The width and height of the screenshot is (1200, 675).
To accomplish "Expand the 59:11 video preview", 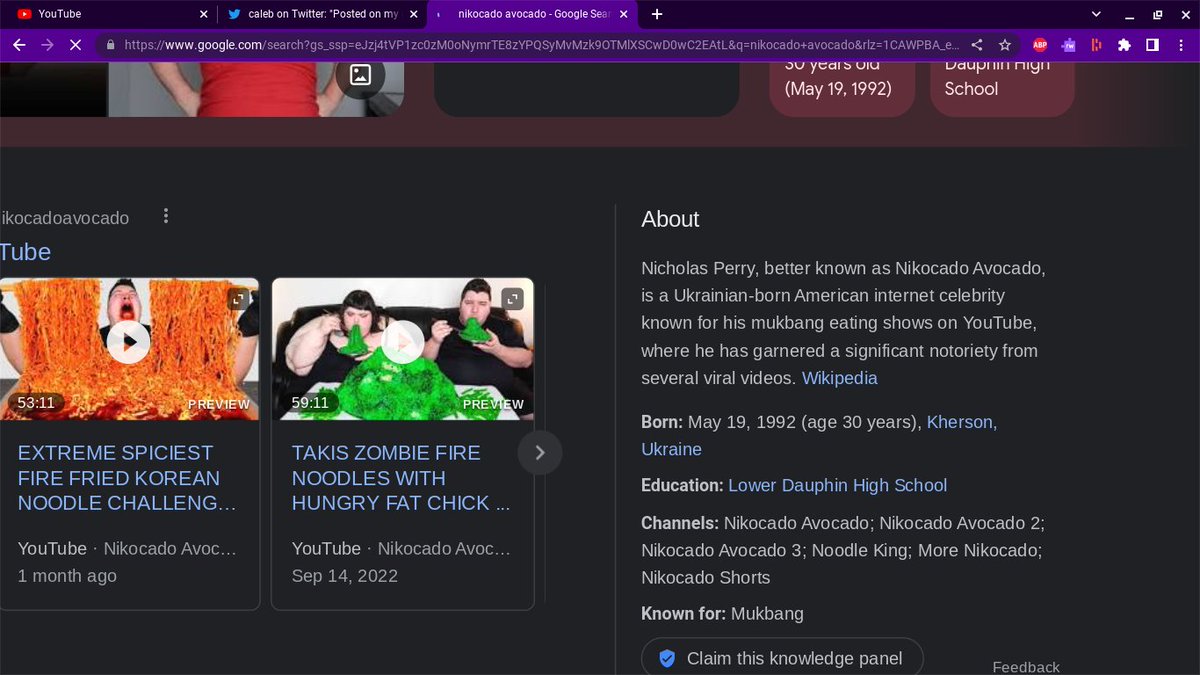I will (512, 298).
